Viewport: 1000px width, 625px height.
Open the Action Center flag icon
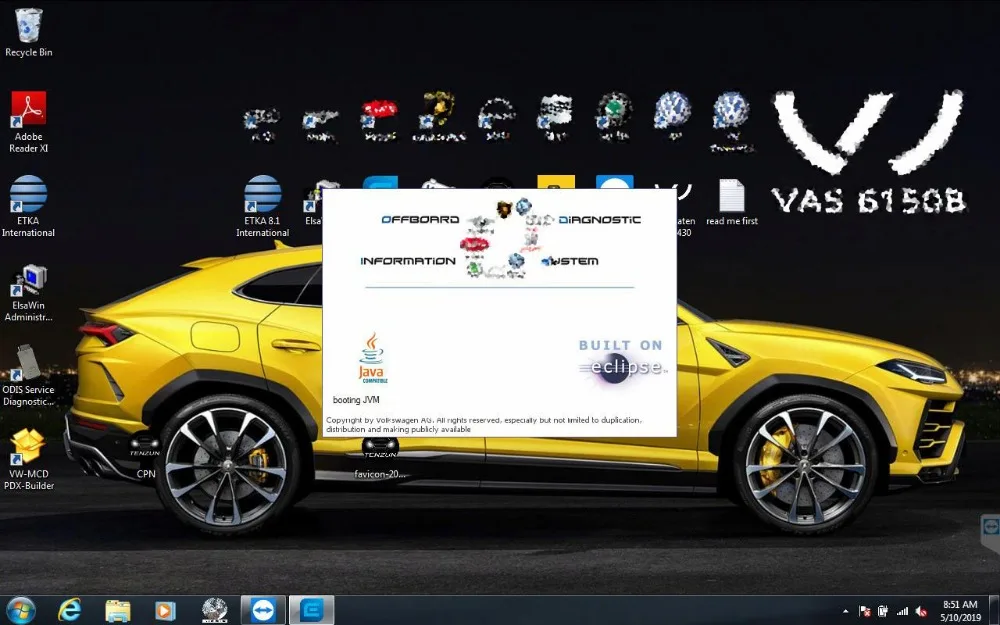(x=865, y=612)
